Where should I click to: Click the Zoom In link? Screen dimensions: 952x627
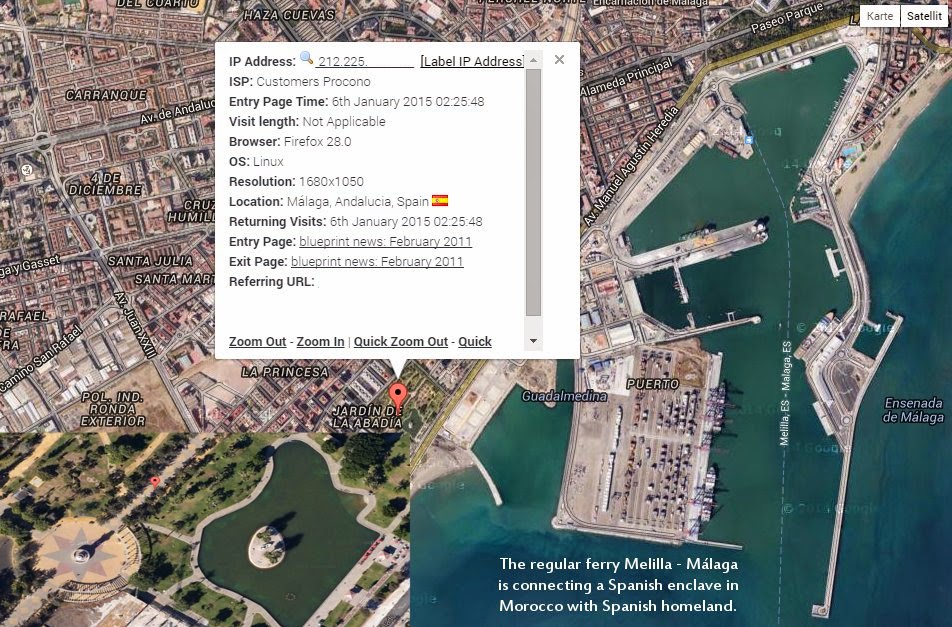321,342
